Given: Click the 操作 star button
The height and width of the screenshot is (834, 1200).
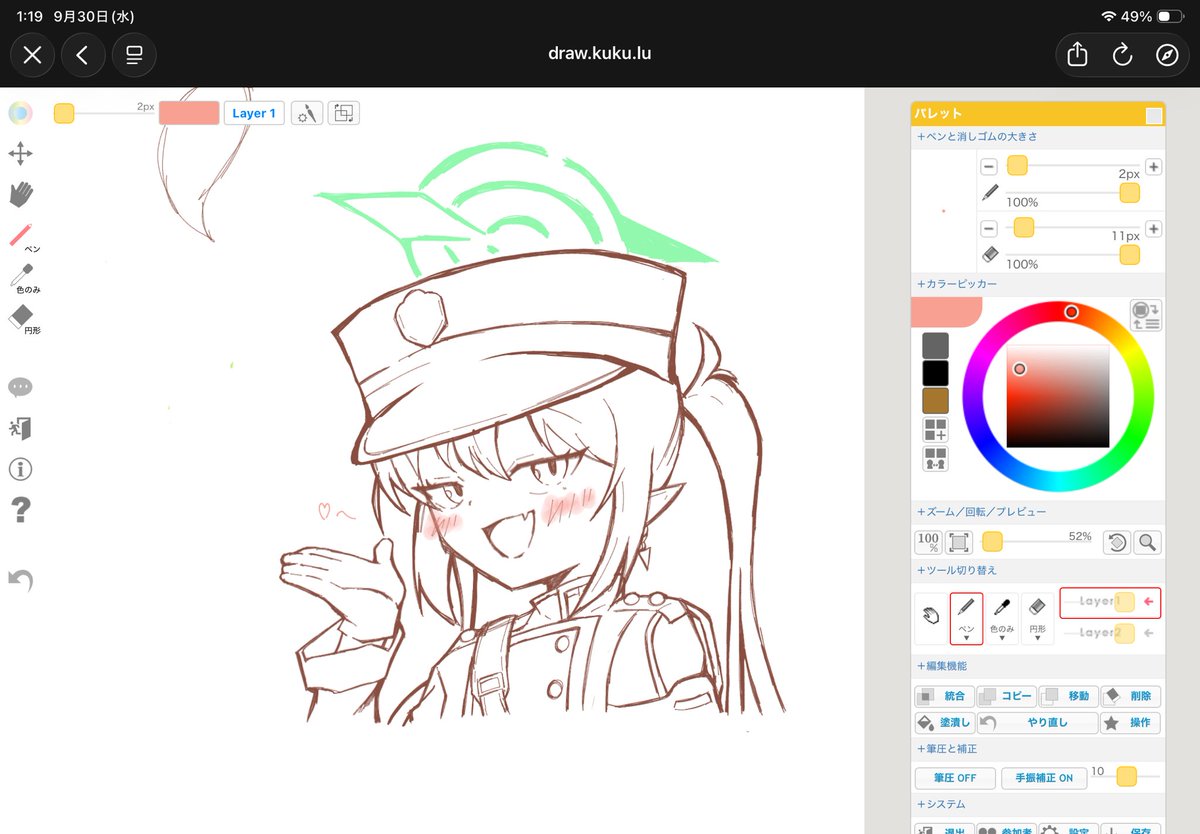Looking at the screenshot, I should click(x=1130, y=723).
